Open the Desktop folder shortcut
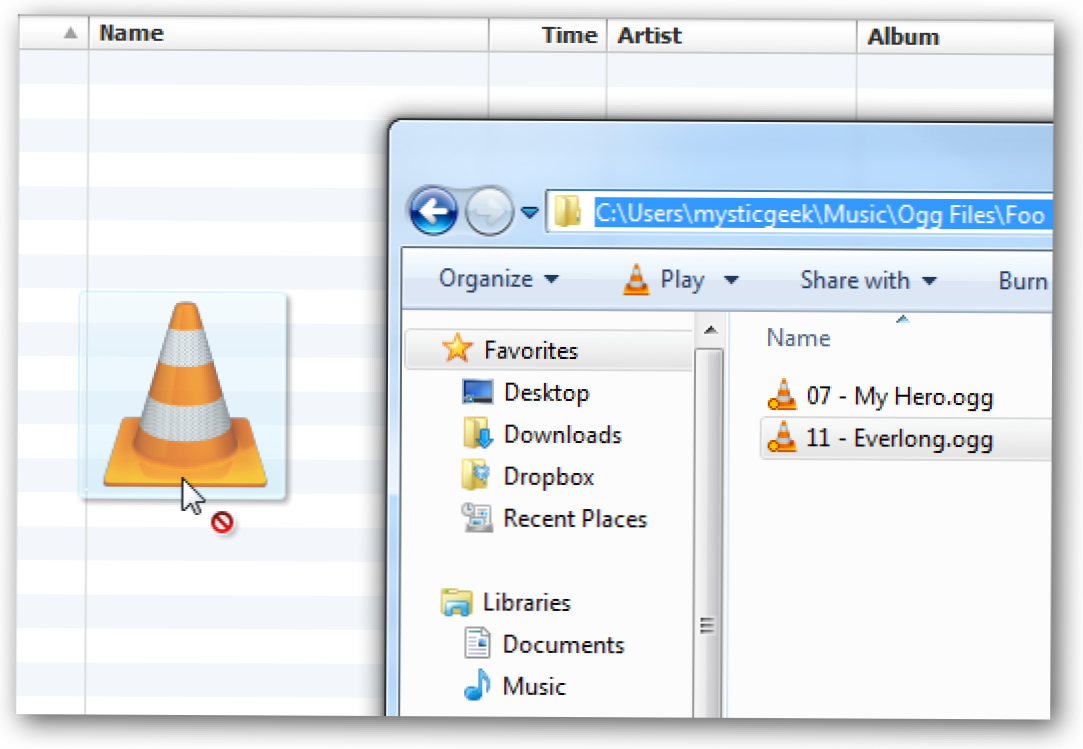The width and height of the screenshot is (1083, 749). (545, 393)
